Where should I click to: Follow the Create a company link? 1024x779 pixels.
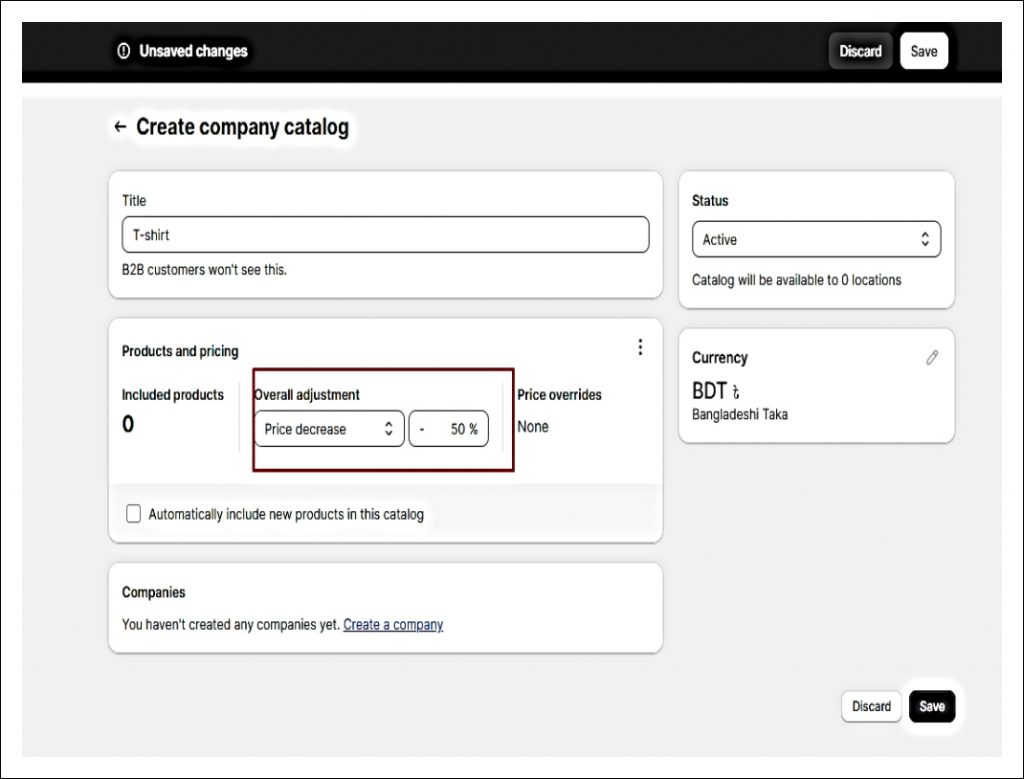pyautogui.click(x=392, y=624)
